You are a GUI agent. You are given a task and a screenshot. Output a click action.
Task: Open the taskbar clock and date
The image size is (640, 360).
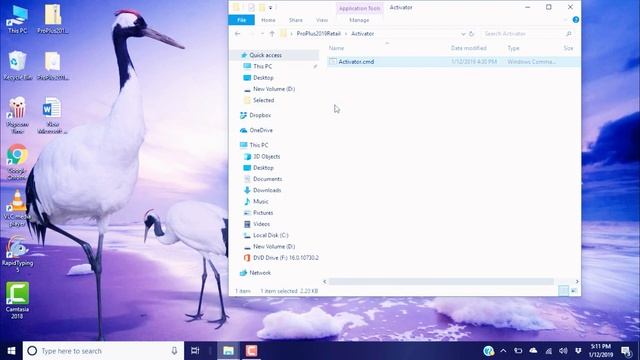click(x=600, y=351)
